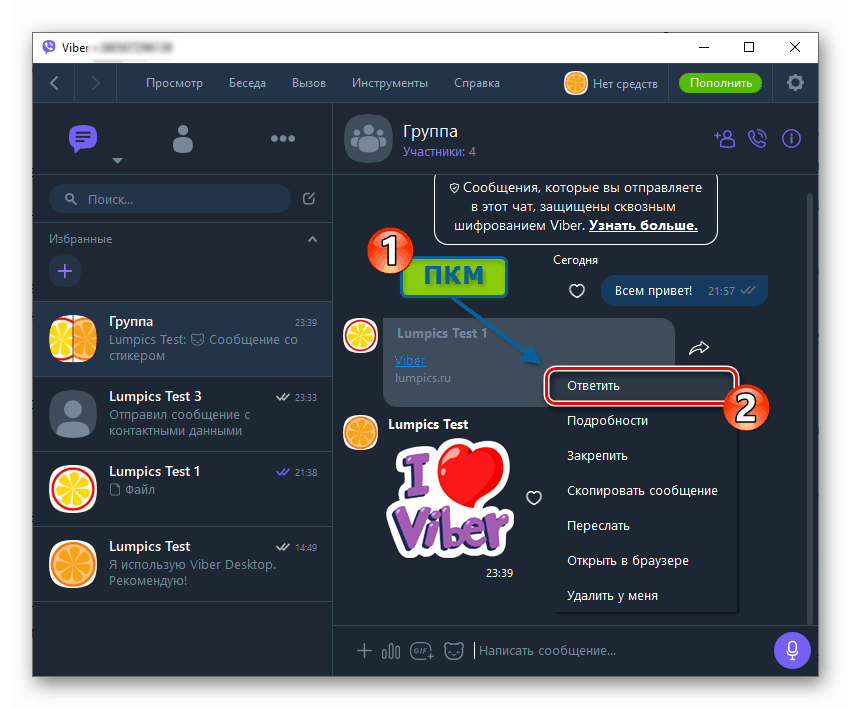Choose Переслать in context menu

point(646,526)
